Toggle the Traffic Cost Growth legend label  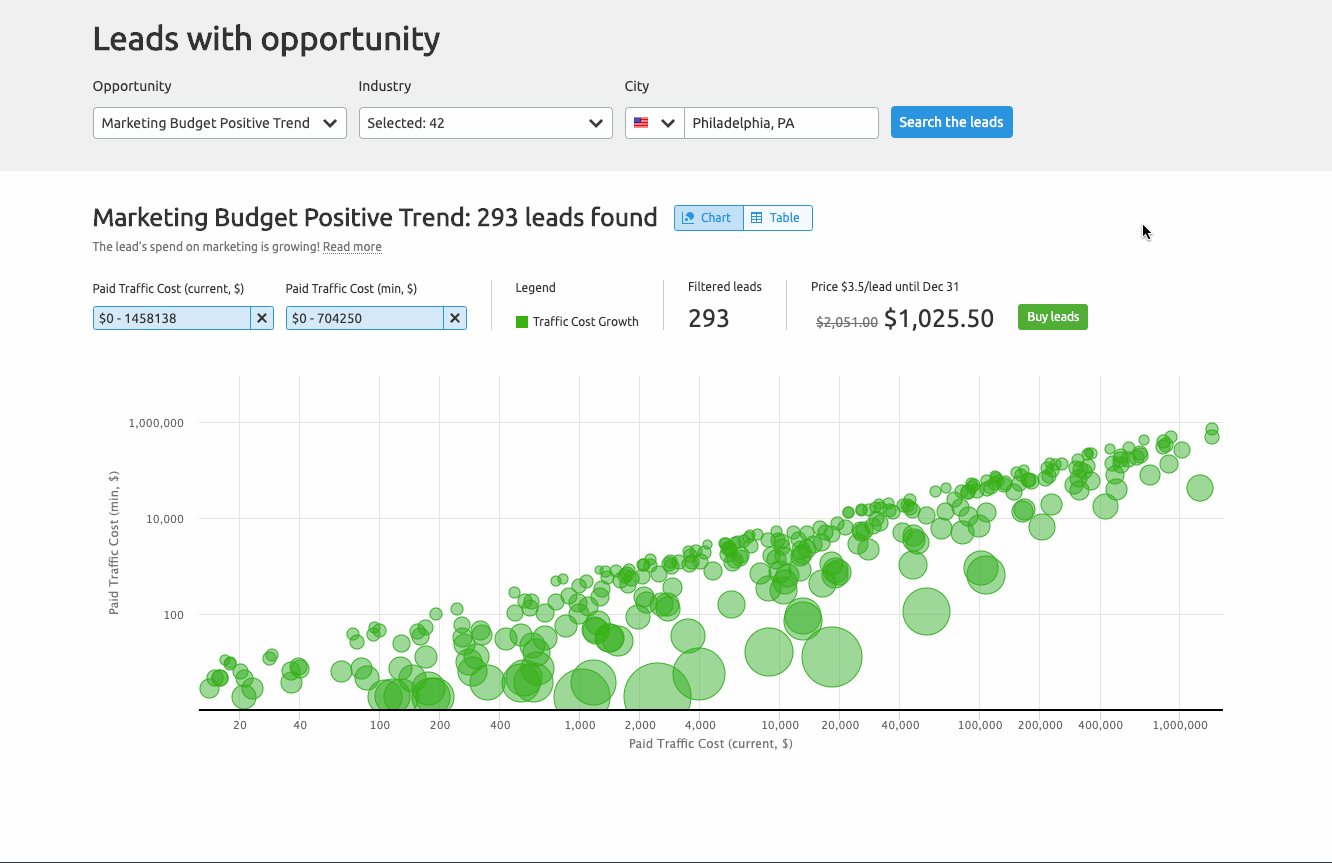pos(585,322)
